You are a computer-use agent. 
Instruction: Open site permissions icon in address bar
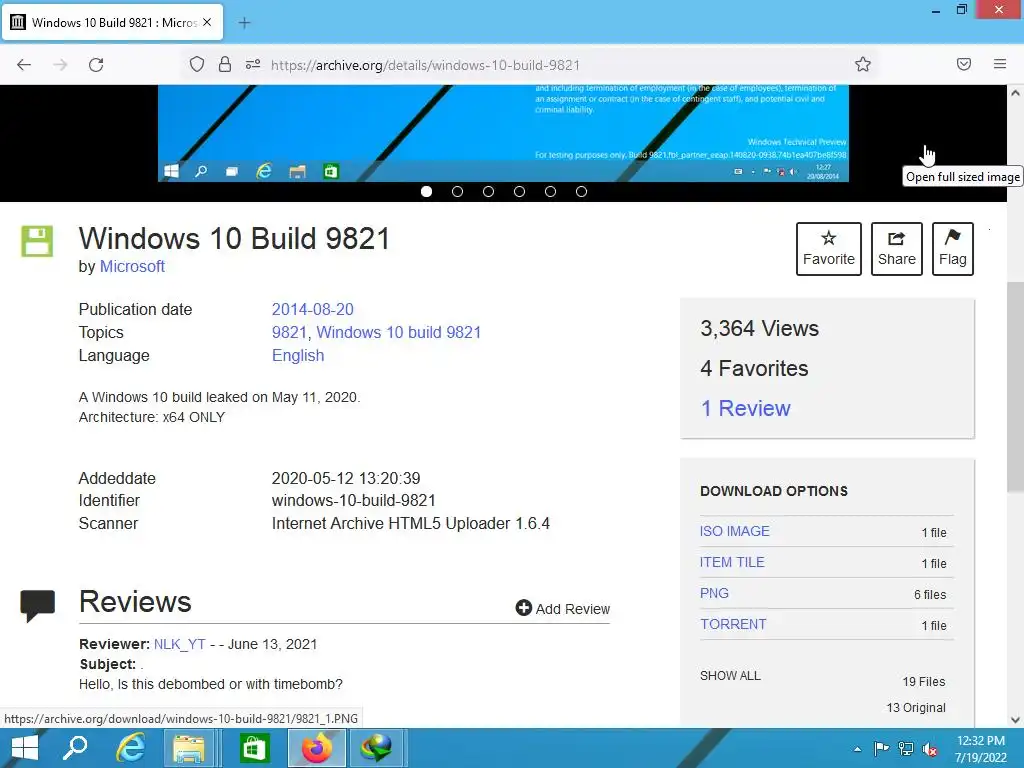tap(253, 64)
